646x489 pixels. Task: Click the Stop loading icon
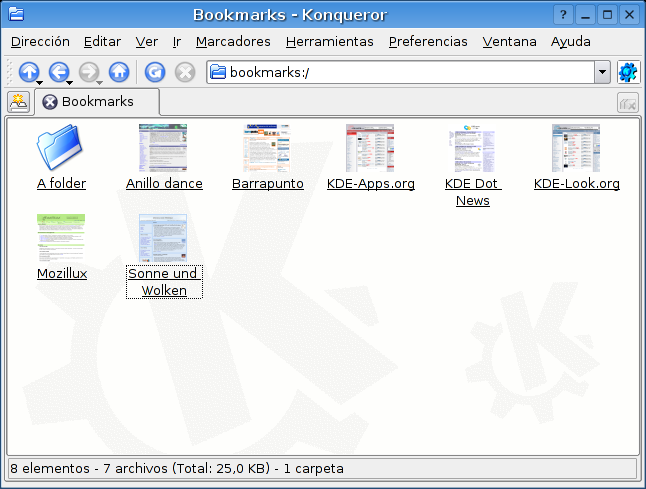[x=185, y=73]
